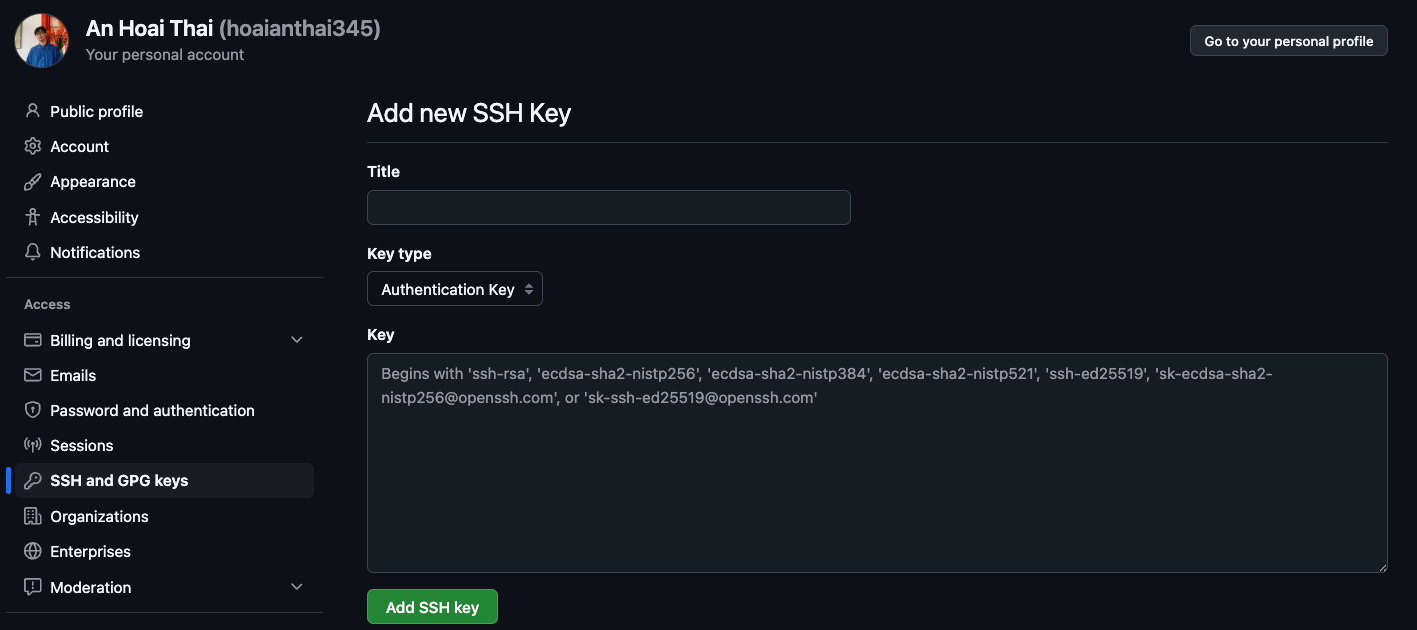The image size is (1417, 630).
Task: Open the Organizations settings page
Action: coord(99,516)
